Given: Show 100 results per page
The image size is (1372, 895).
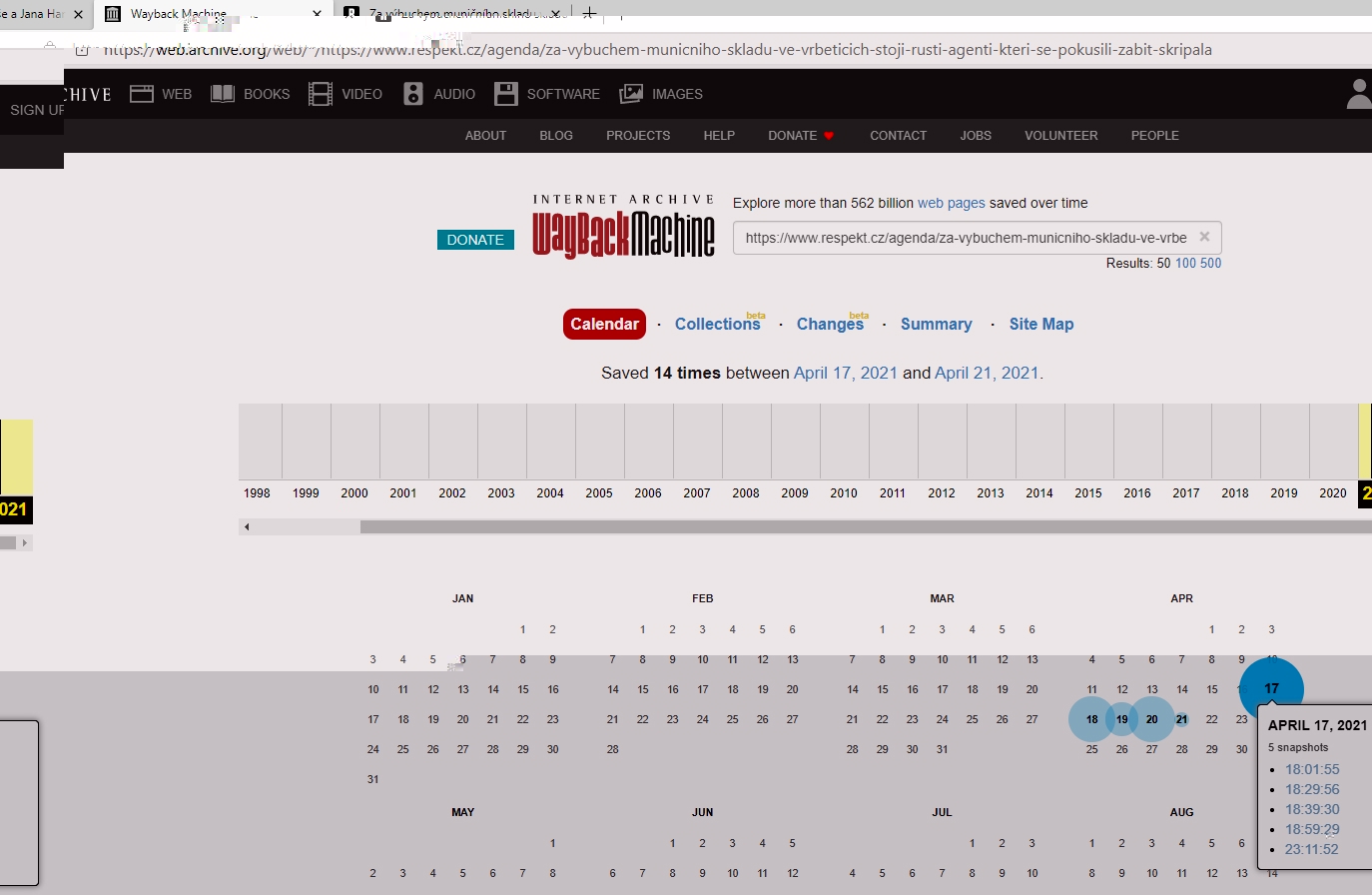Looking at the screenshot, I should tap(1185, 263).
